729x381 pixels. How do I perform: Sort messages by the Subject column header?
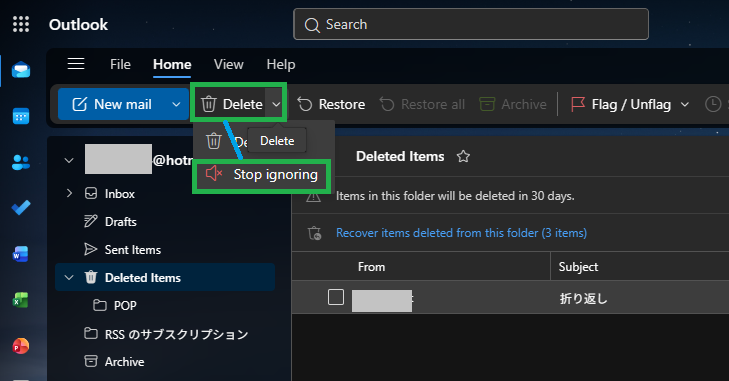point(578,267)
